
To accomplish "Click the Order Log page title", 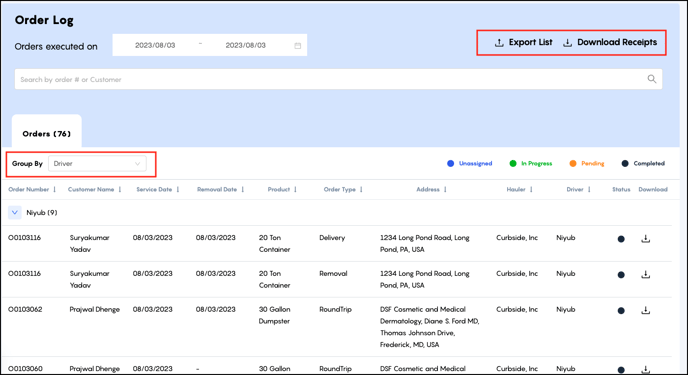I will pos(44,20).
